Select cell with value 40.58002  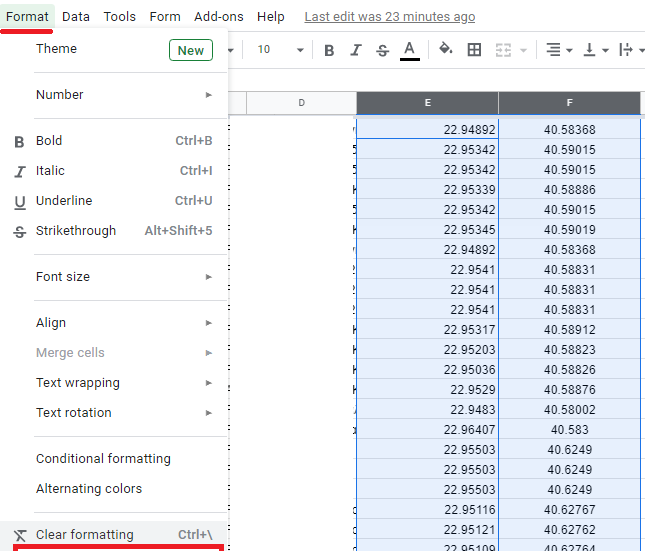pos(569,410)
